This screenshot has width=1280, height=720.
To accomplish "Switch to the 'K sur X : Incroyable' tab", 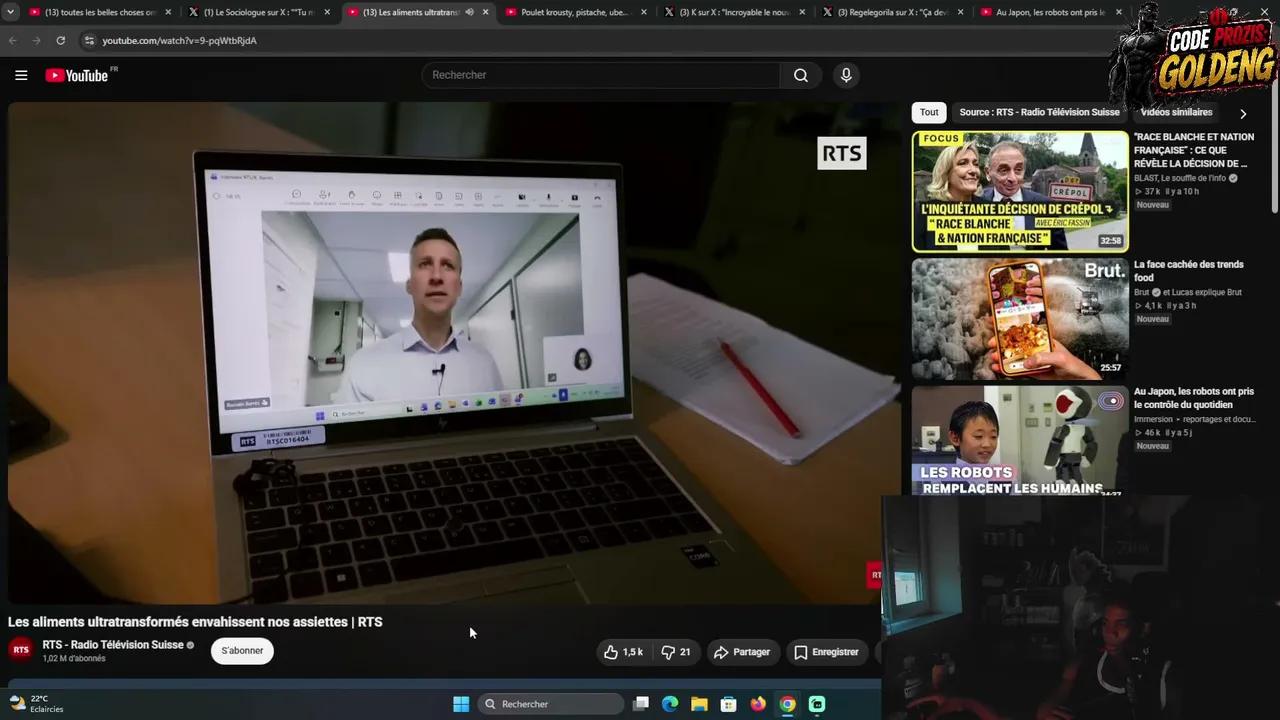I will 736,12.
